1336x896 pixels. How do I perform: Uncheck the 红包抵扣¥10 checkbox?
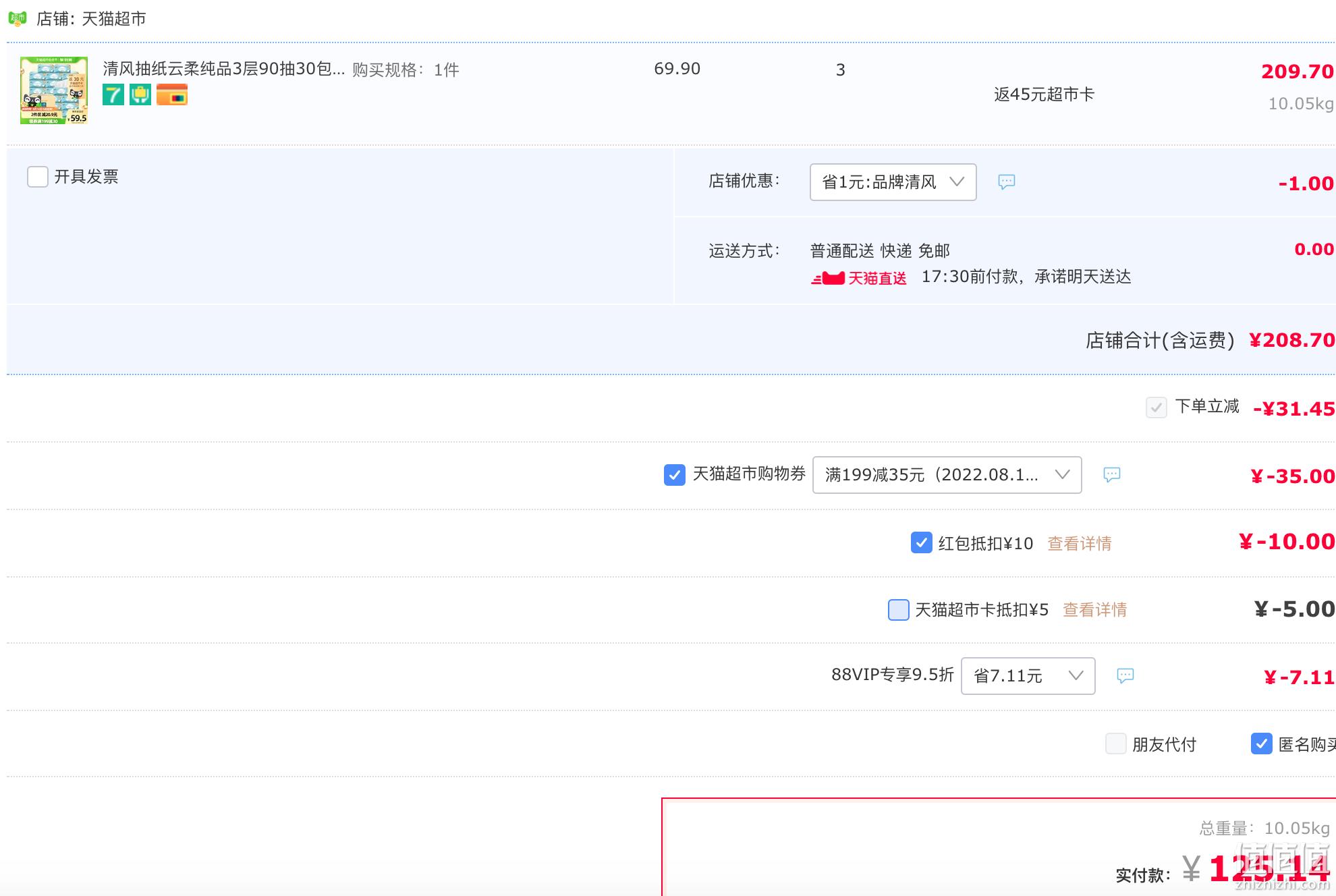point(922,542)
